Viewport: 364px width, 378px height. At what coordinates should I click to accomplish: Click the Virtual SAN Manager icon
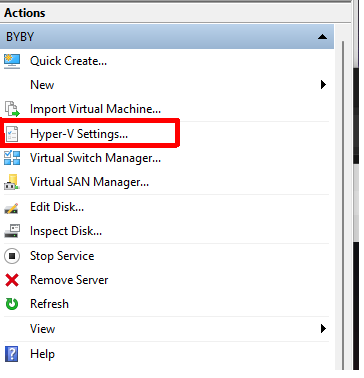click(x=12, y=182)
